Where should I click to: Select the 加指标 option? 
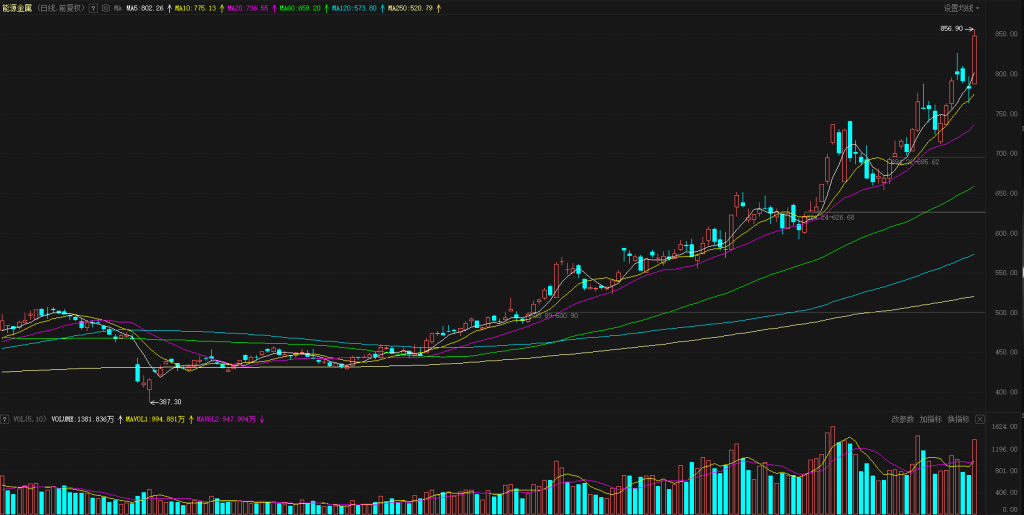[930, 419]
